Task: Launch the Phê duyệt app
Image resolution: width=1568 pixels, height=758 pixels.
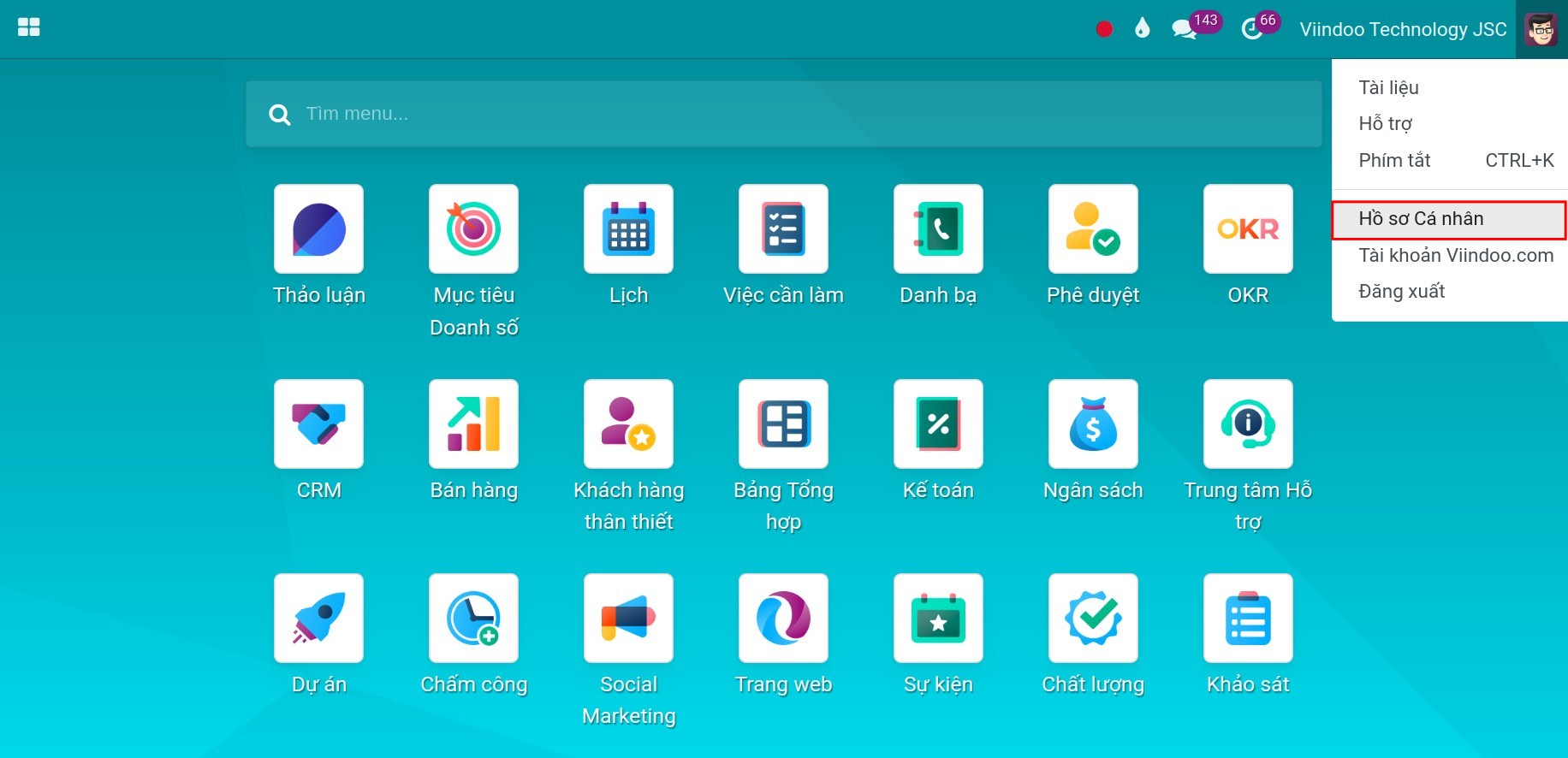Action: [1093, 229]
